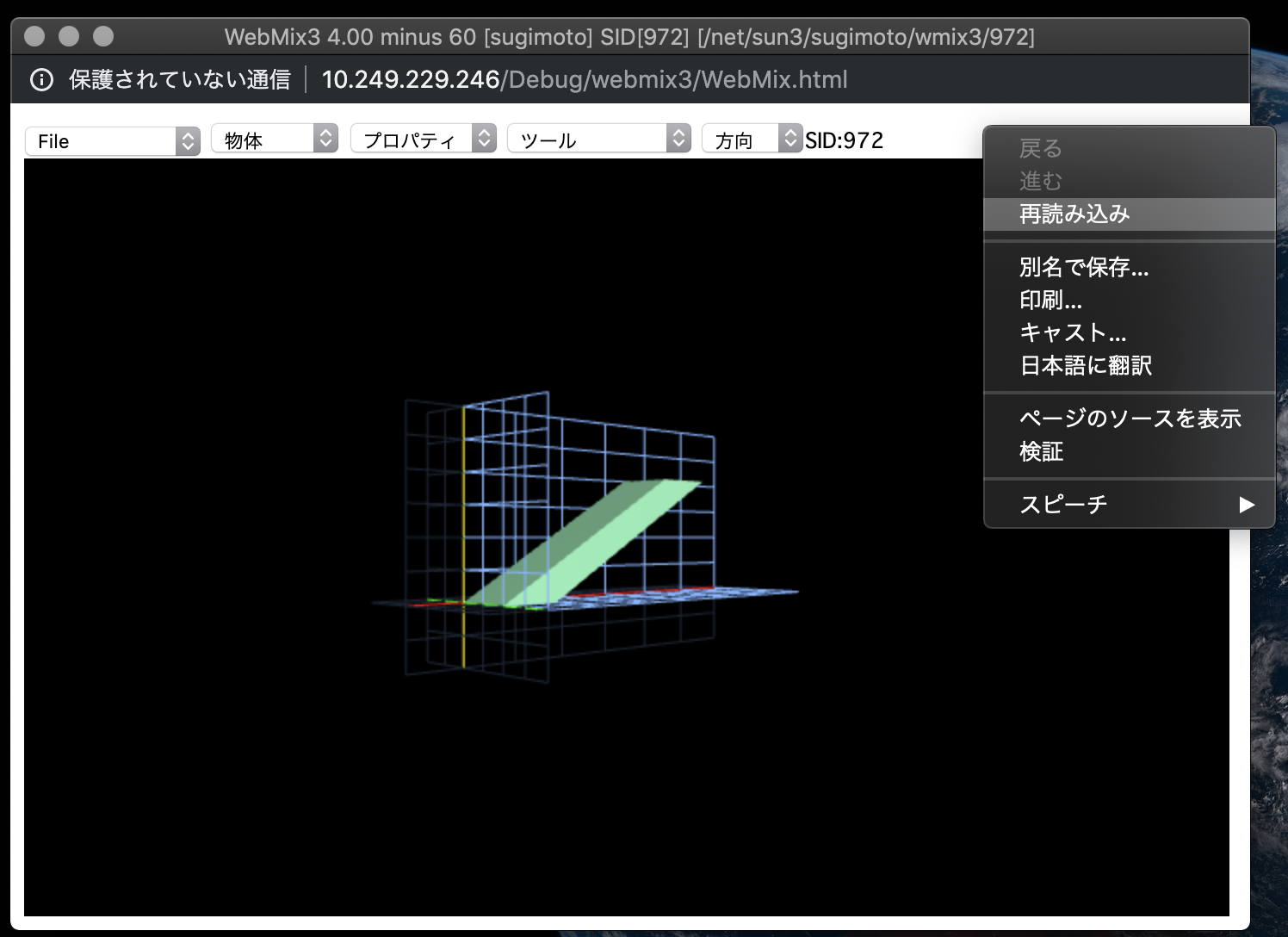Screen dimensions: 1288x937
Task: Choose キャスト... menu entry
Action: [1129, 333]
